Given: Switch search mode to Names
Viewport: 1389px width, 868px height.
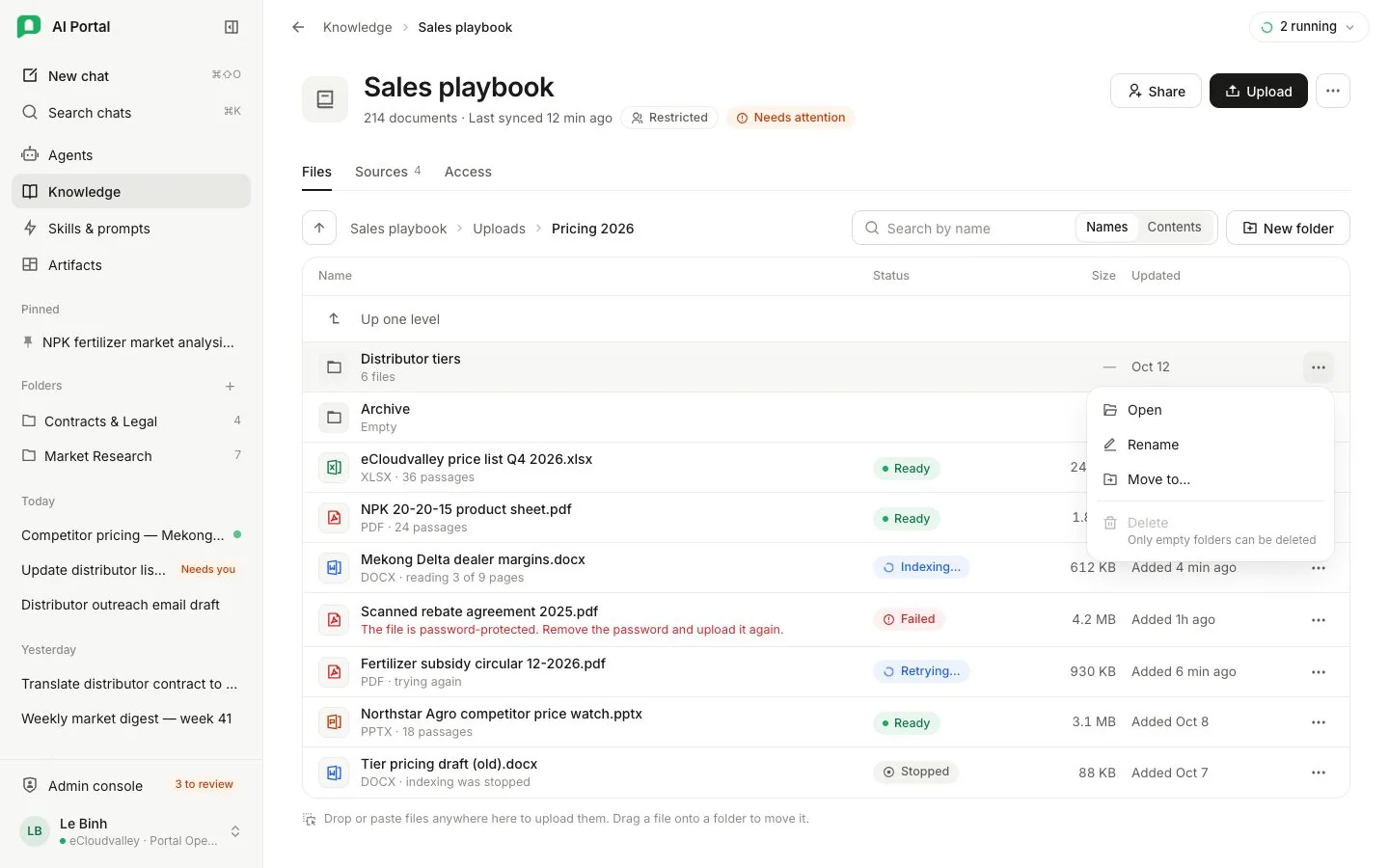Looking at the screenshot, I should (1106, 228).
